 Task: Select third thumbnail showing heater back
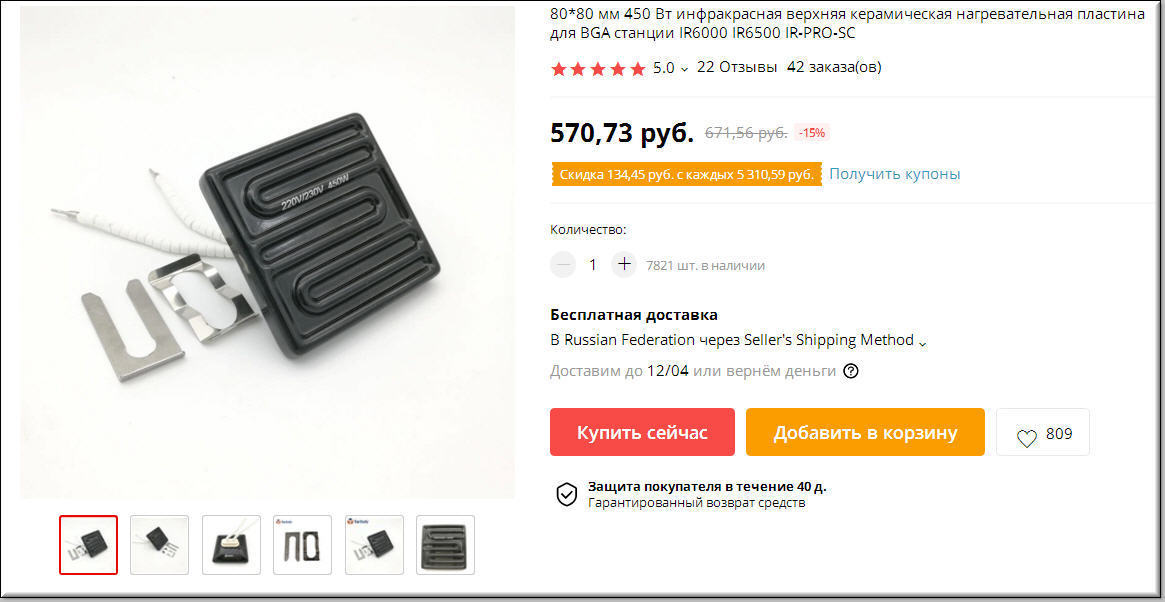click(231, 545)
